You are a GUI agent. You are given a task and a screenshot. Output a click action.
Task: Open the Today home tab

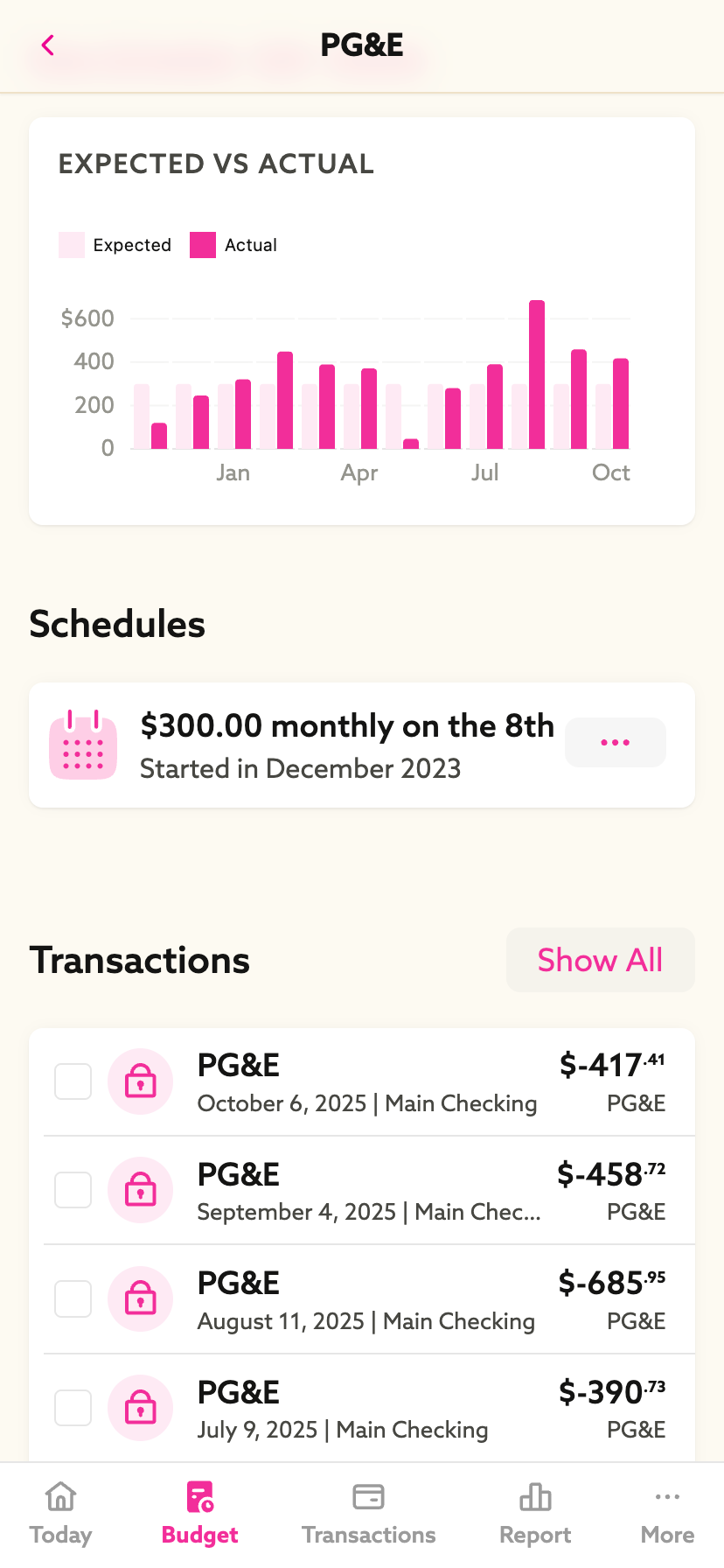[x=60, y=1514]
